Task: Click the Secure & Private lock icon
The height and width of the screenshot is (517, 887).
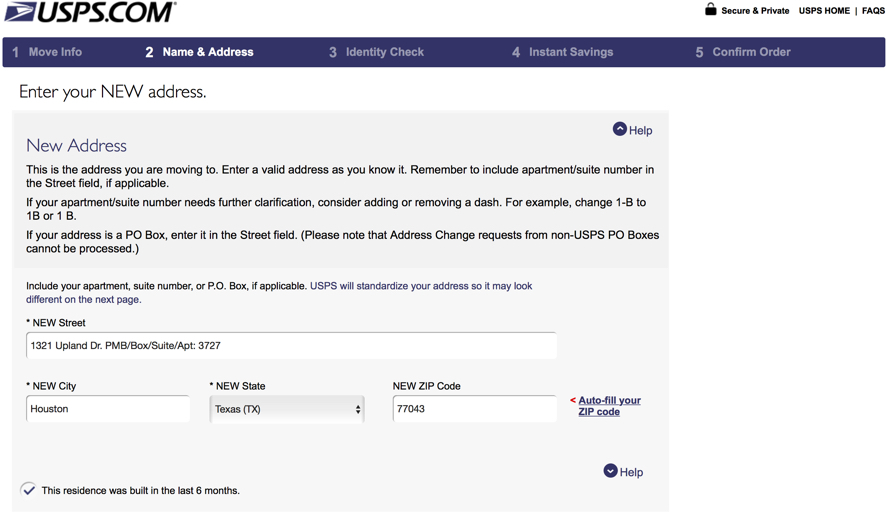Action: pyautogui.click(x=711, y=9)
